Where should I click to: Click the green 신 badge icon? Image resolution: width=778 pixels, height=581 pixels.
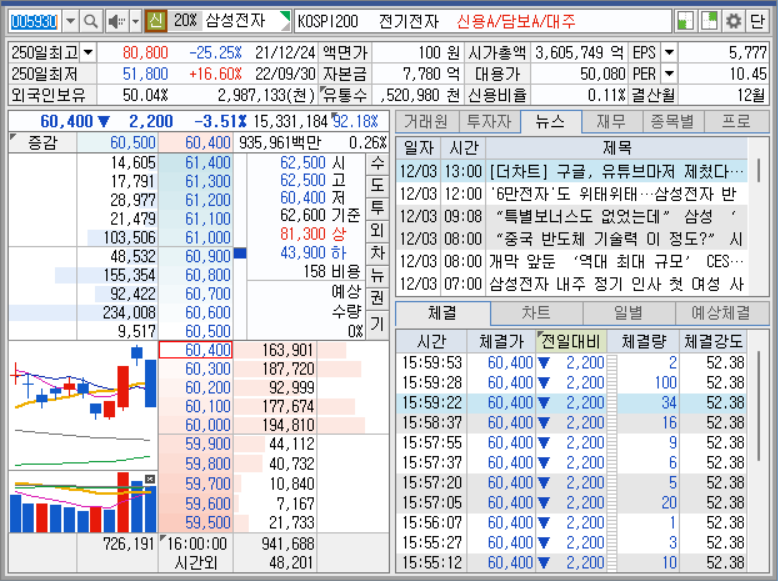[x=156, y=21]
